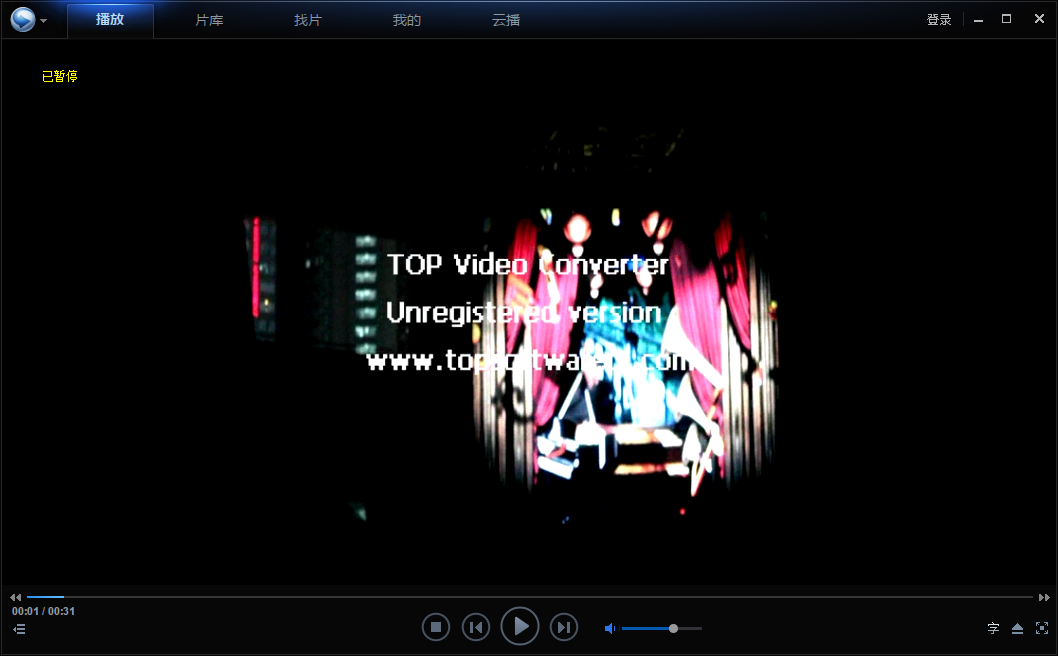This screenshot has height=656, width=1058.
Task: Seek on the playback progress bar
Action: [530, 597]
